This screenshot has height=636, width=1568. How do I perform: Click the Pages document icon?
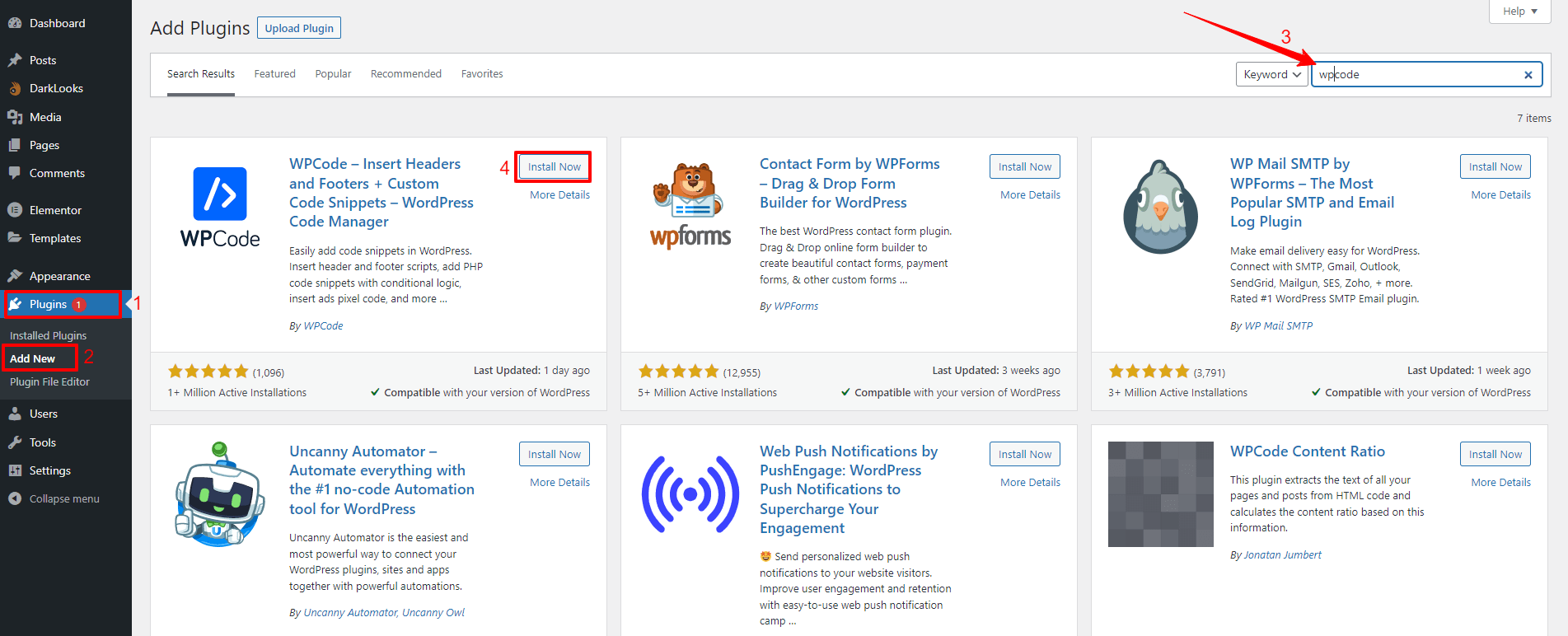coord(15,145)
